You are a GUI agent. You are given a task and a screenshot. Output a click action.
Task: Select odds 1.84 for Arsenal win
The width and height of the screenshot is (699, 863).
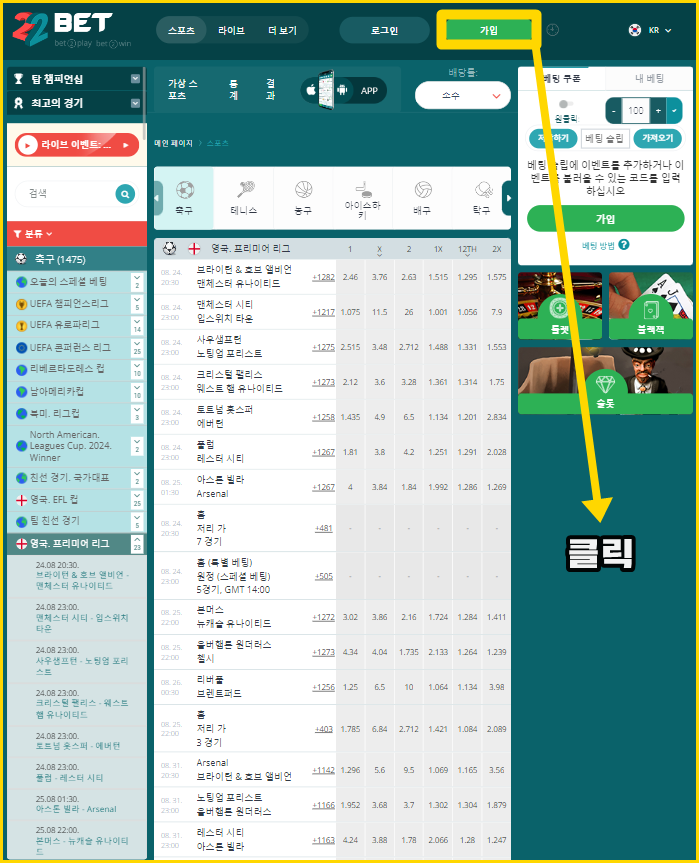tap(409, 487)
